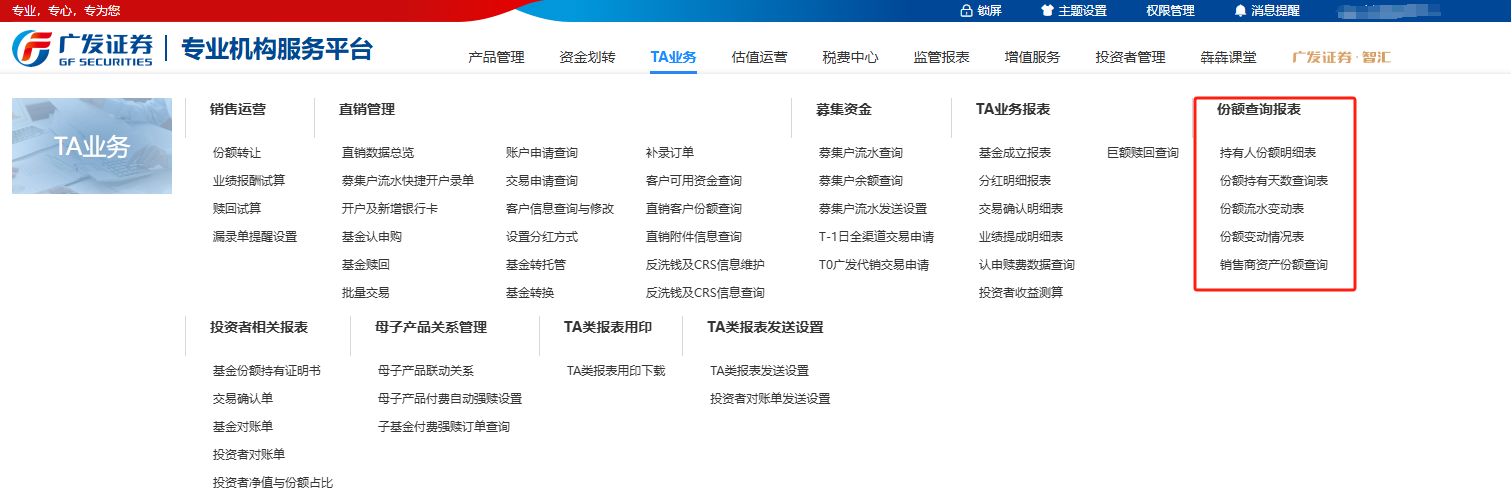
Task: Open 持有人份额明细表 report
Action: 1267,153
